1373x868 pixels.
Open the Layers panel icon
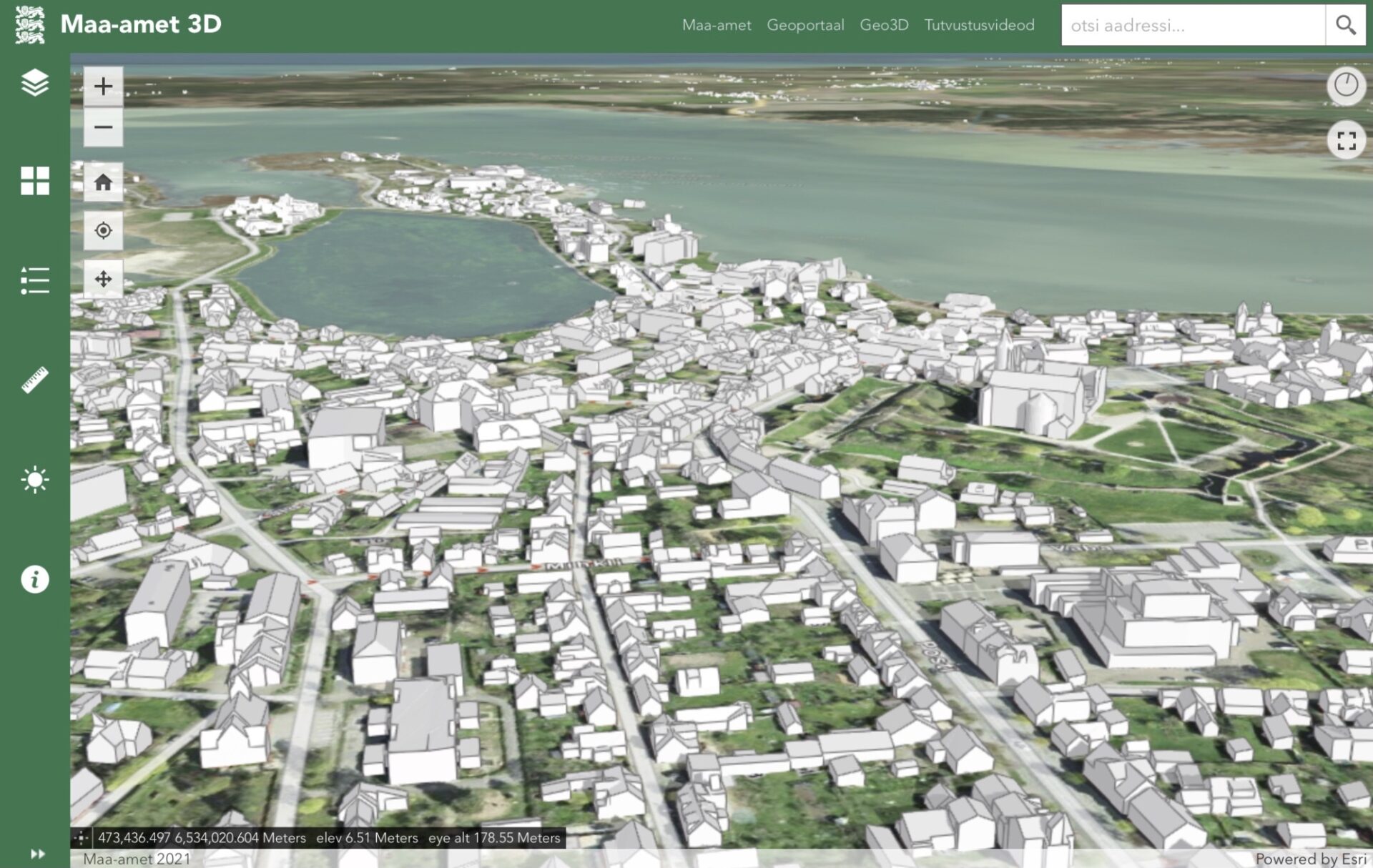pyautogui.click(x=34, y=83)
